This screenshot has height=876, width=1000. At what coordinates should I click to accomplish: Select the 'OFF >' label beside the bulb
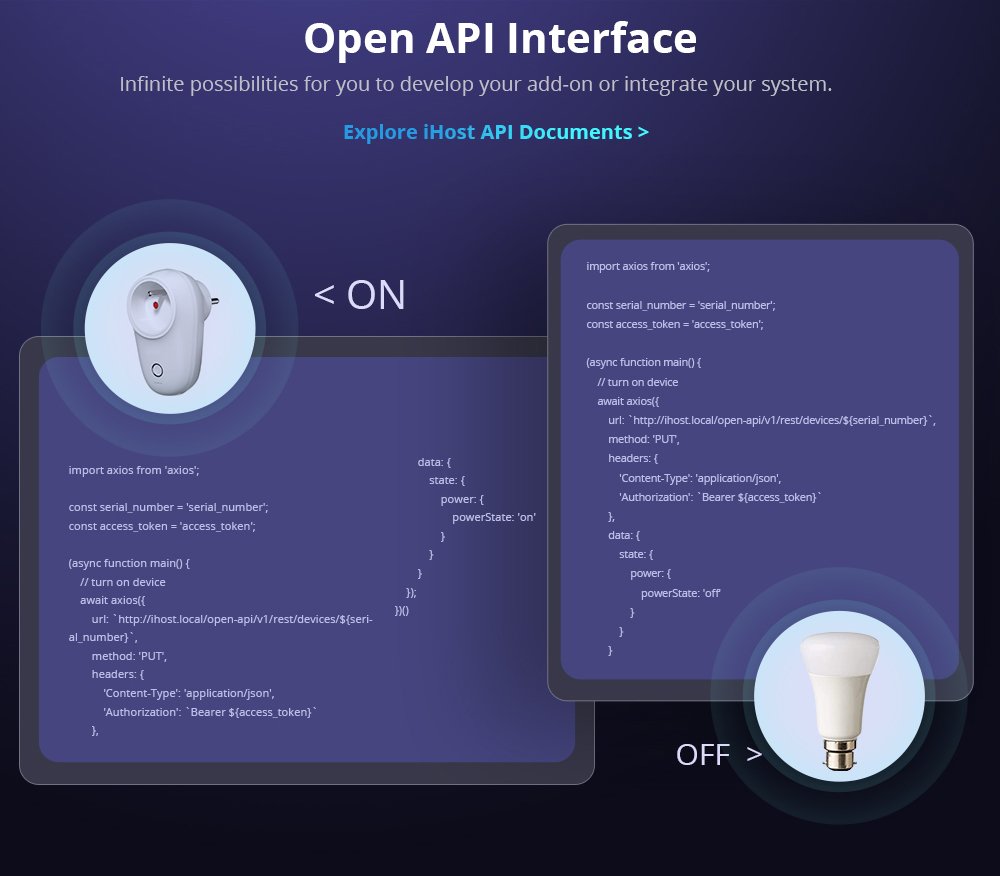tap(718, 754)
